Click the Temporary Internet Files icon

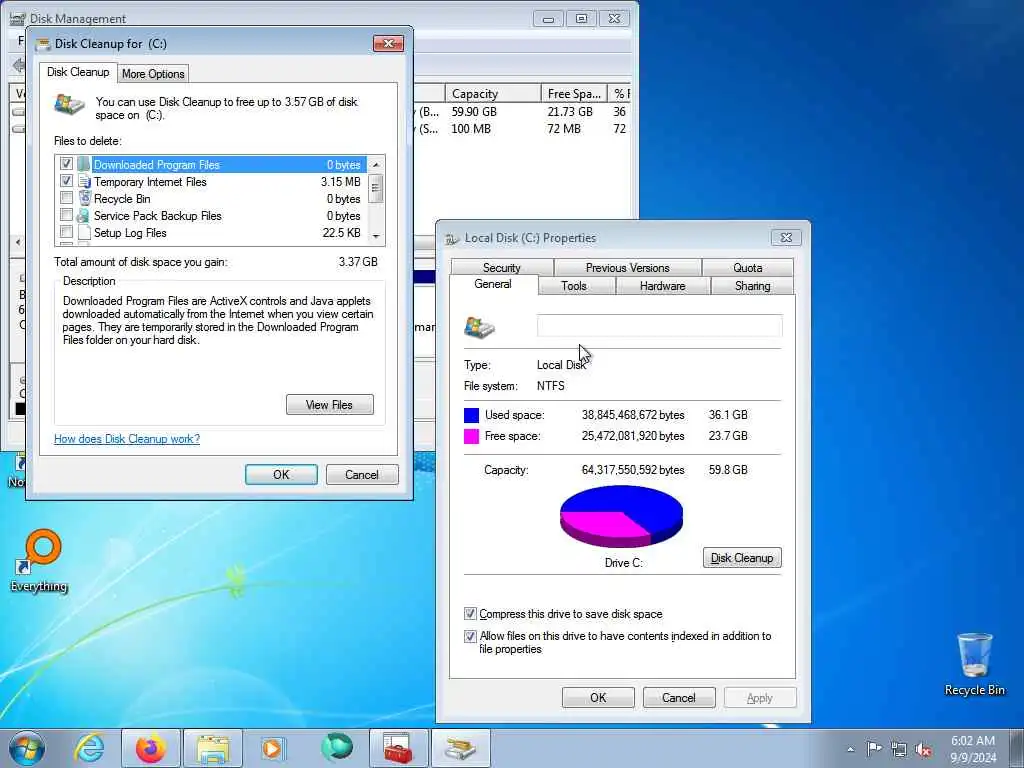coord(84,182)
